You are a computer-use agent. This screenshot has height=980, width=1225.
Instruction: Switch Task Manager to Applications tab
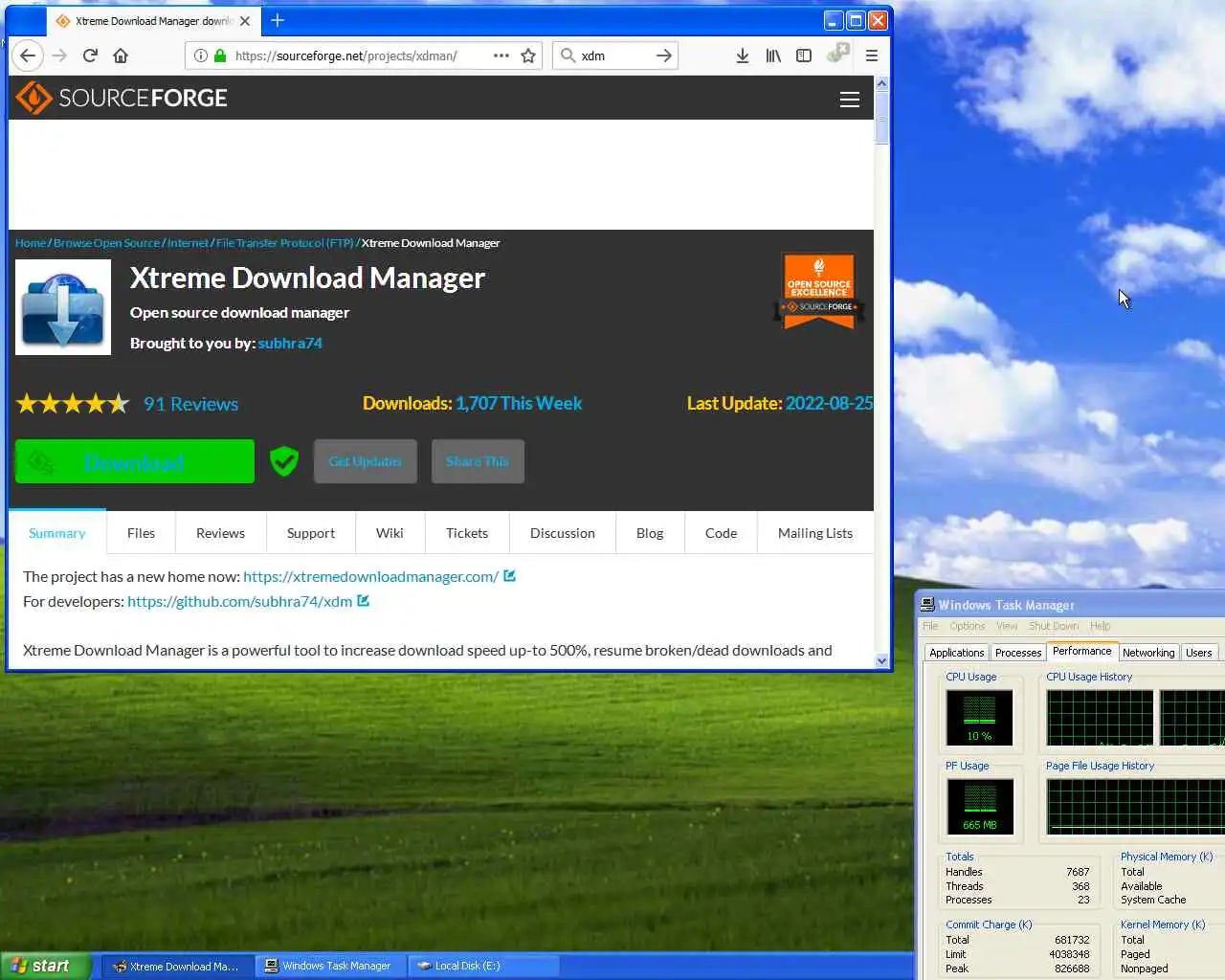coord(957,653)
